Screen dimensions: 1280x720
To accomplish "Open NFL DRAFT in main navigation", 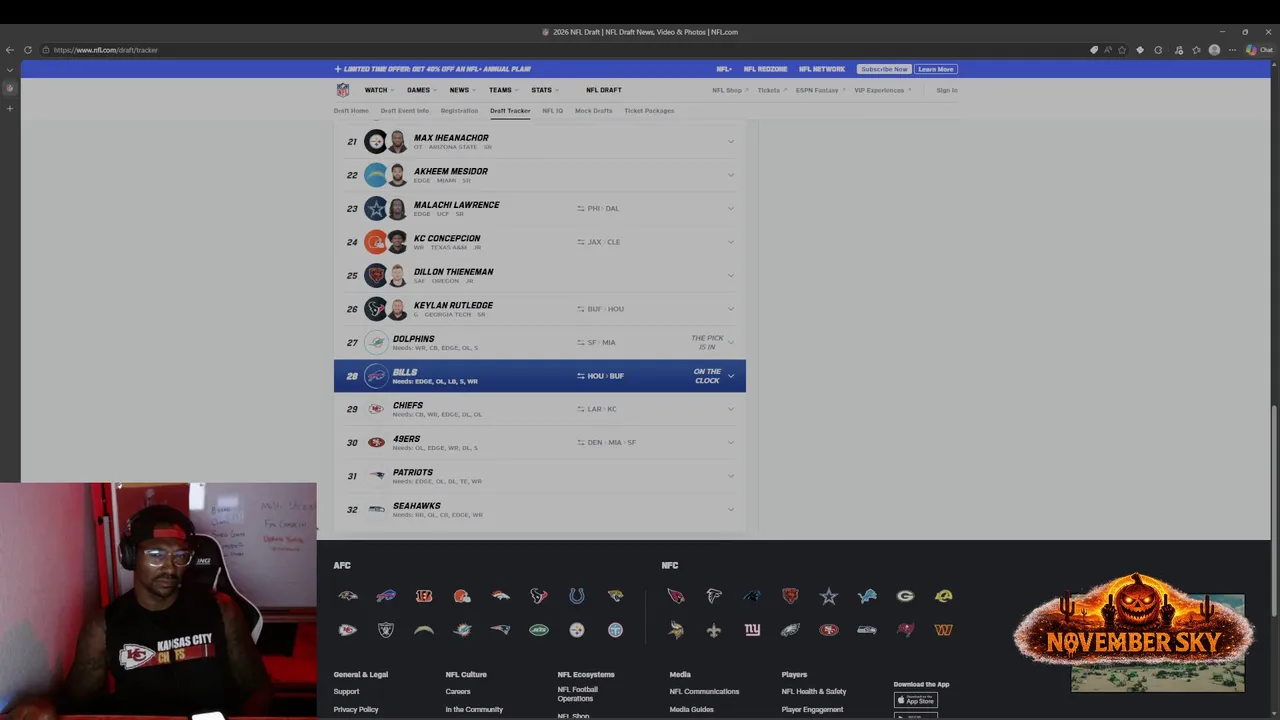I will pos(603,90).
